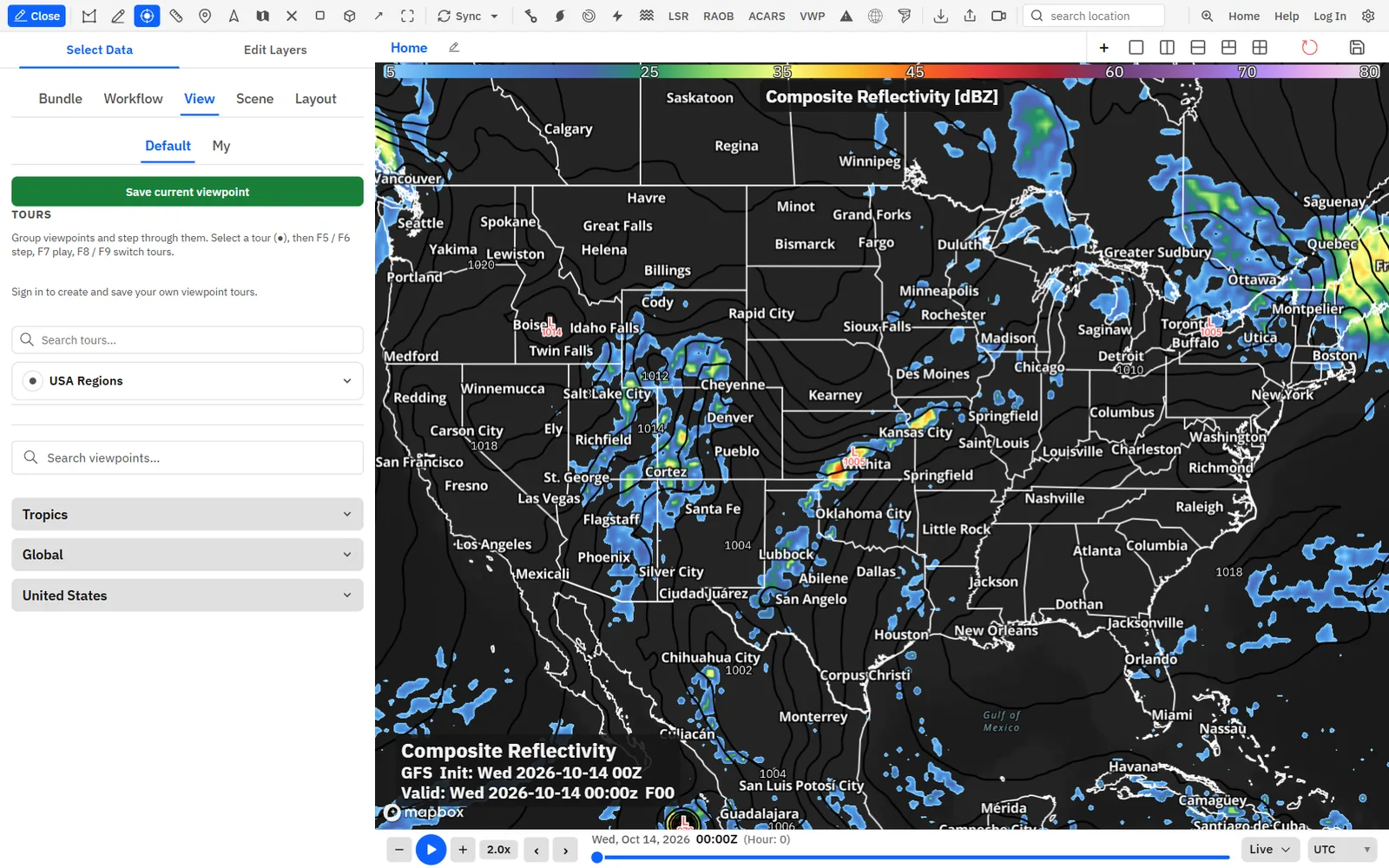1389x868 pixels.
Task: Click the red refresh circle icon
Action: pyautogui.click(x=1309, y=48)
